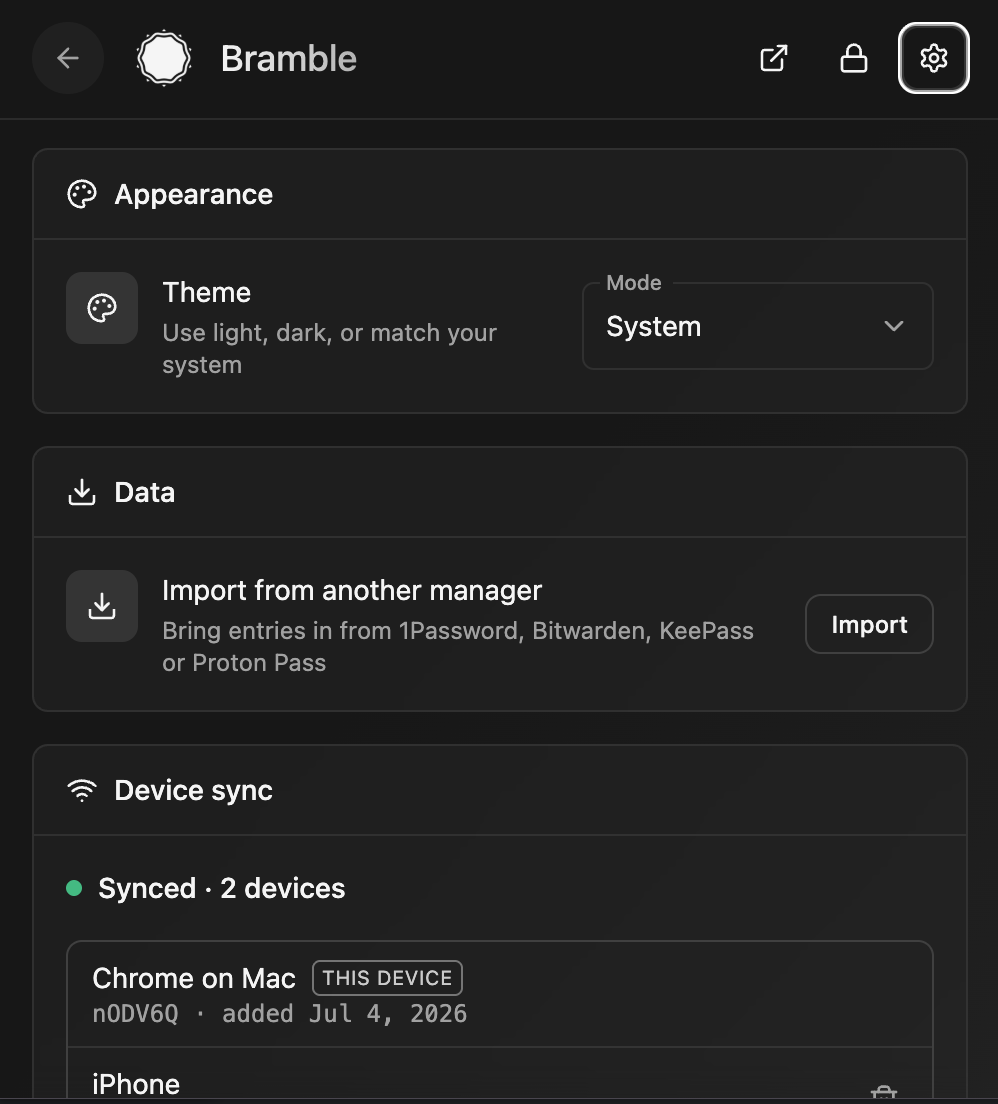Click the Device sync heading
998x1104 pixels.
coord(194,790)
